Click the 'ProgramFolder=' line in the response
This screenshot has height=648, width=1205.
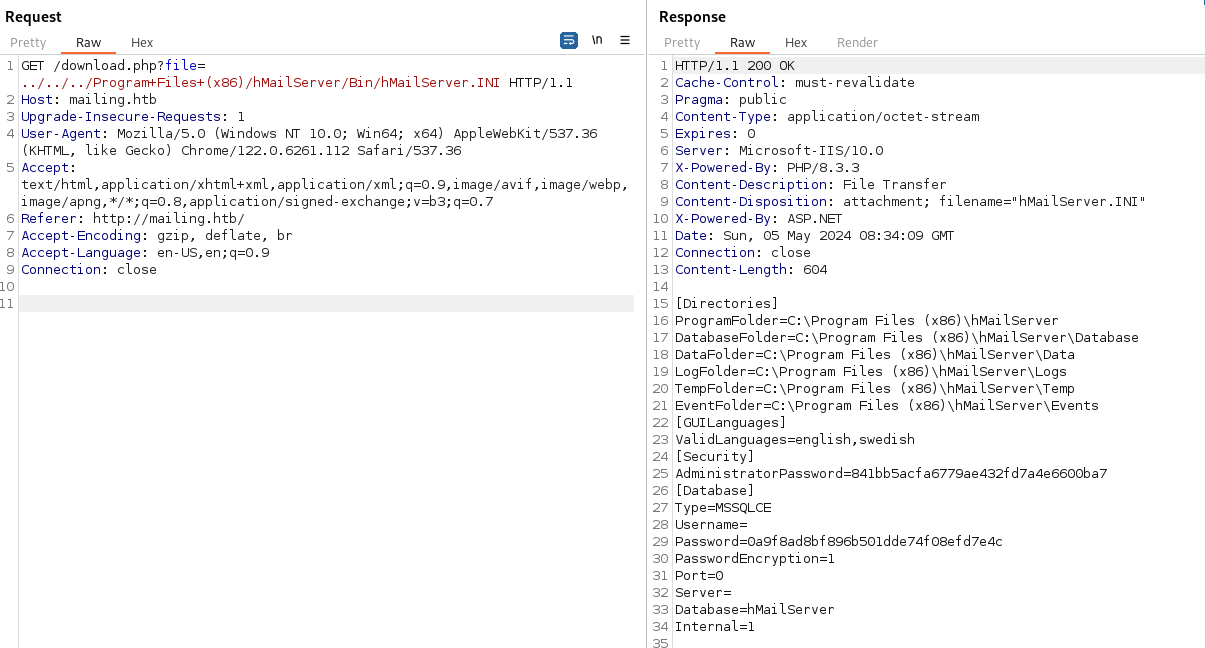coord(867,320)
